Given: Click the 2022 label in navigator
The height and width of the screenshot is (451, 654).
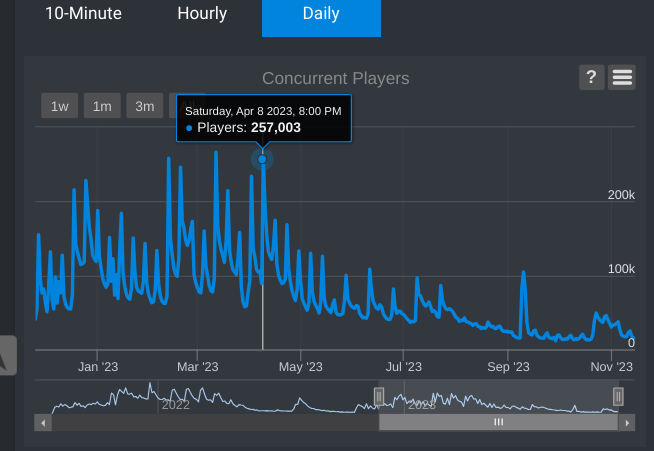Looking at the screenshot, I should coord(176,405).
